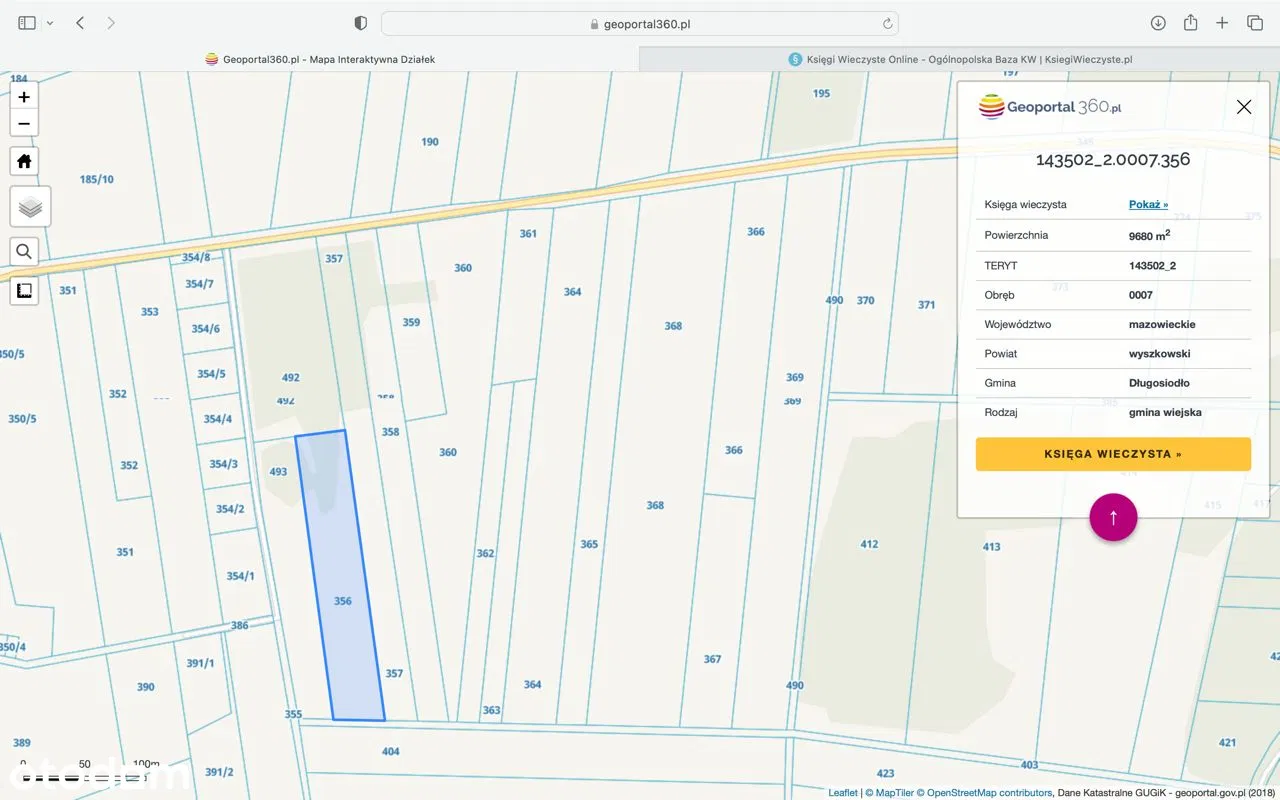
Task: Click the 'Pokaż »' link
Action: coord(1148,204)
